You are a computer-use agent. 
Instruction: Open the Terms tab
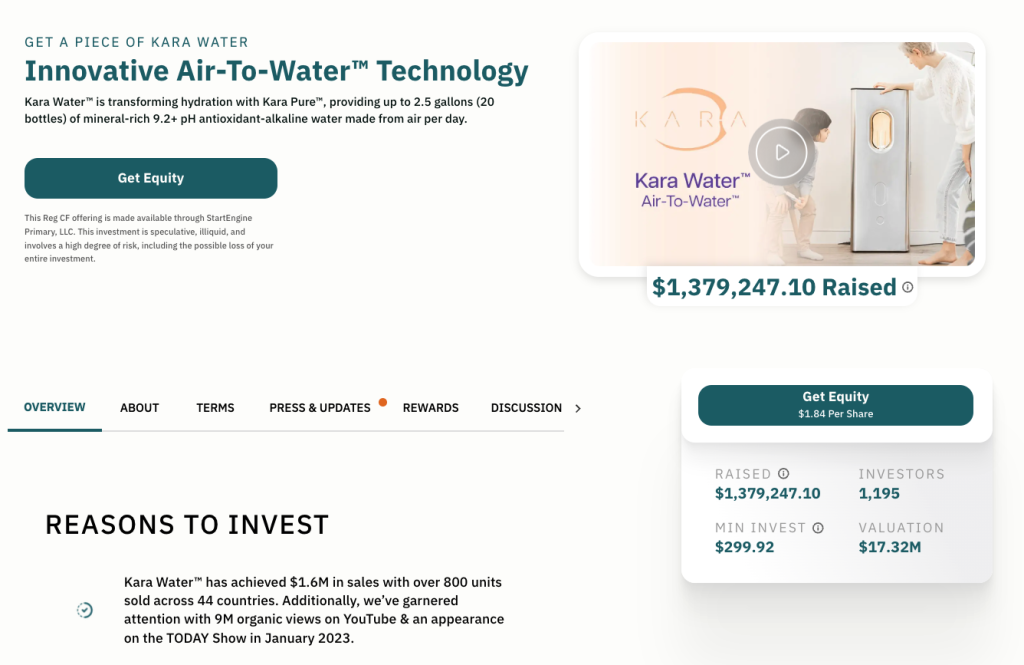(x=216, y=408)
